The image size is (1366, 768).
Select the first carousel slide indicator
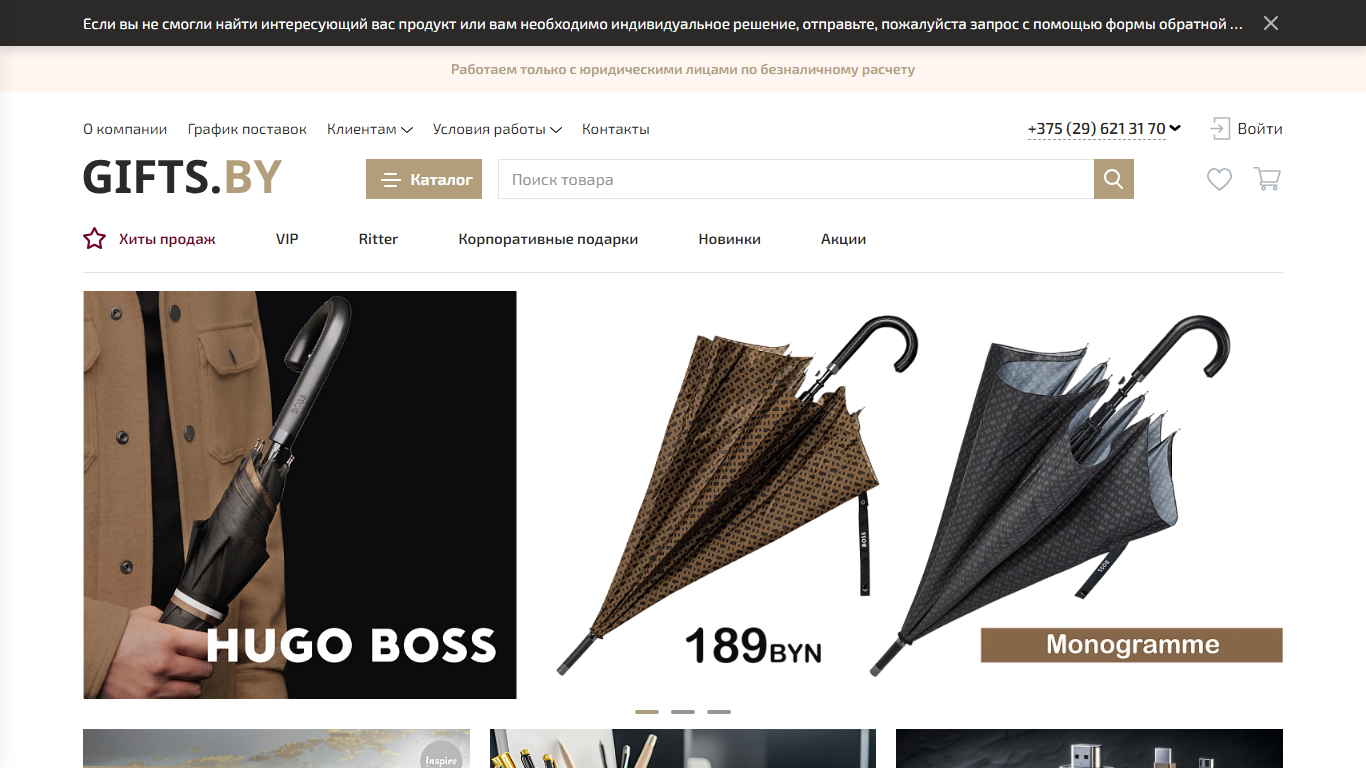tap(647, 712)
